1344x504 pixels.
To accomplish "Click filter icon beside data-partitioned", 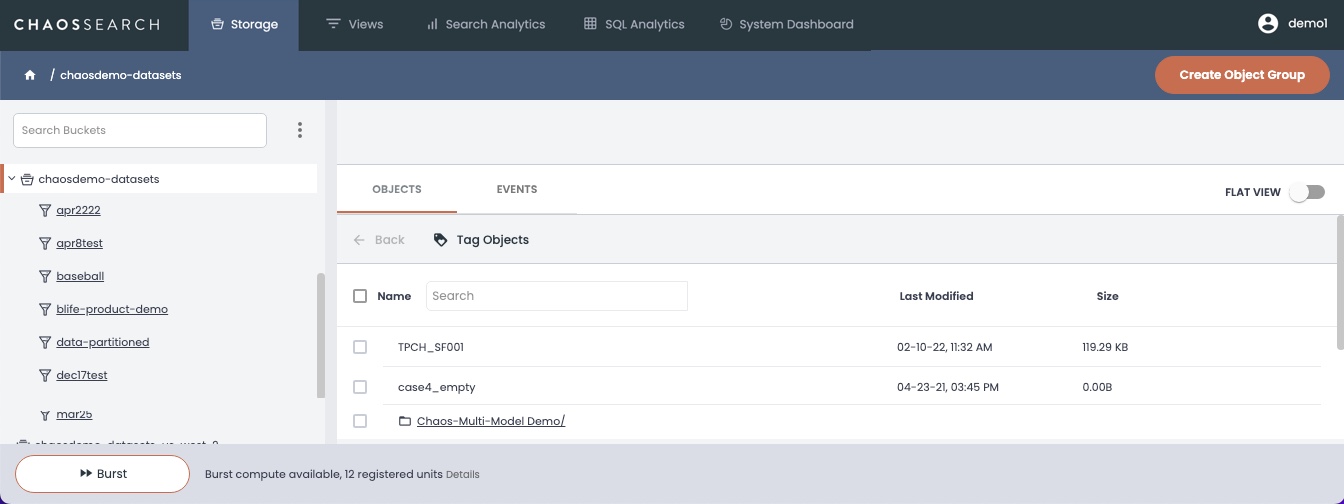I will [45, 342].
